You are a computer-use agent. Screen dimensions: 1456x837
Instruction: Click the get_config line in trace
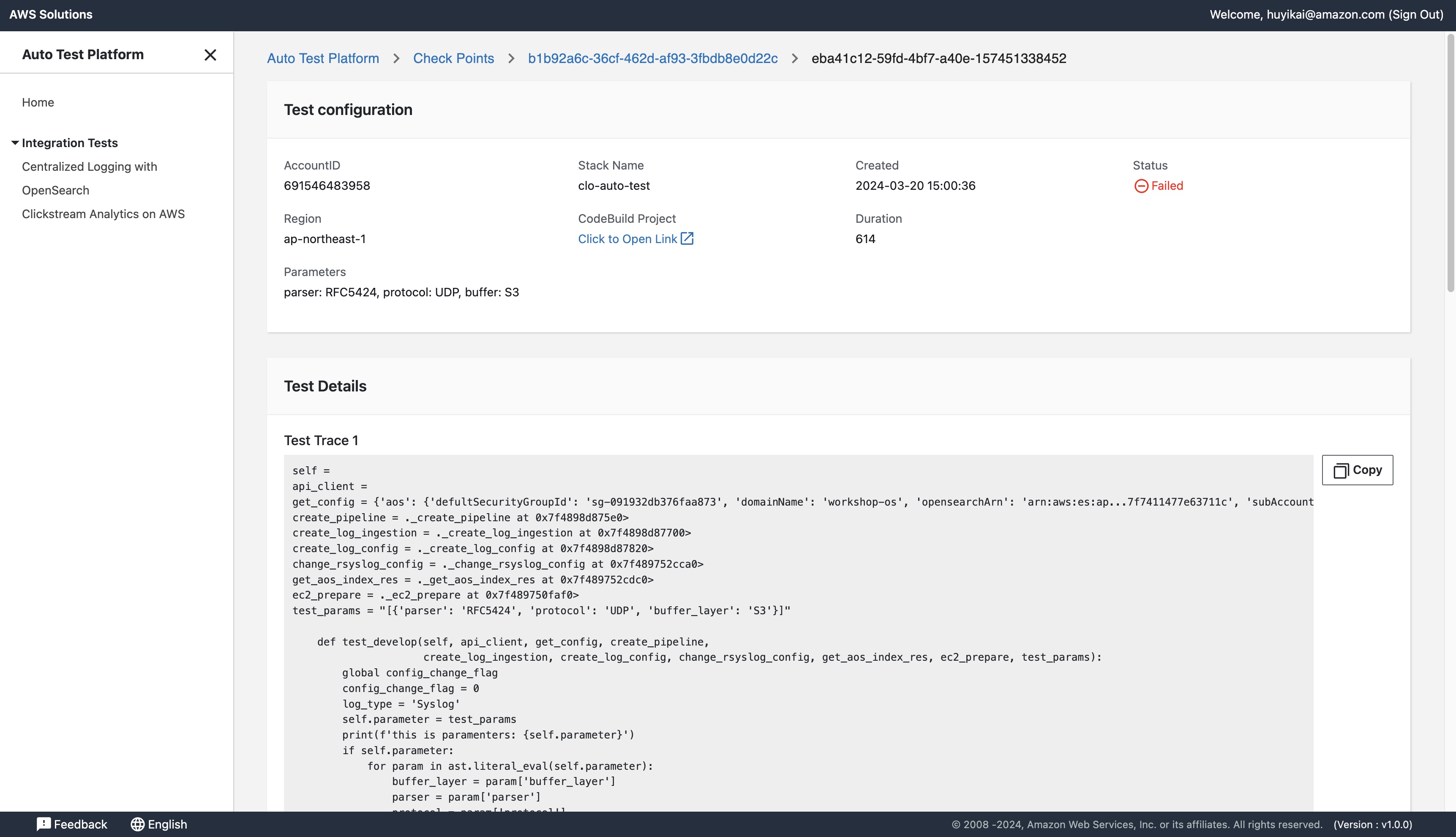pos(803,502)
